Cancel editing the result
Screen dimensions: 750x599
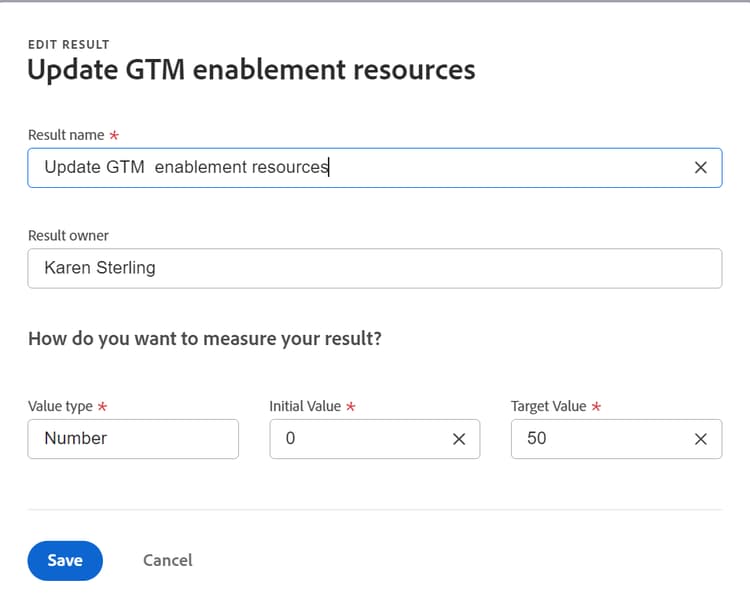click(x=168, y=560)
